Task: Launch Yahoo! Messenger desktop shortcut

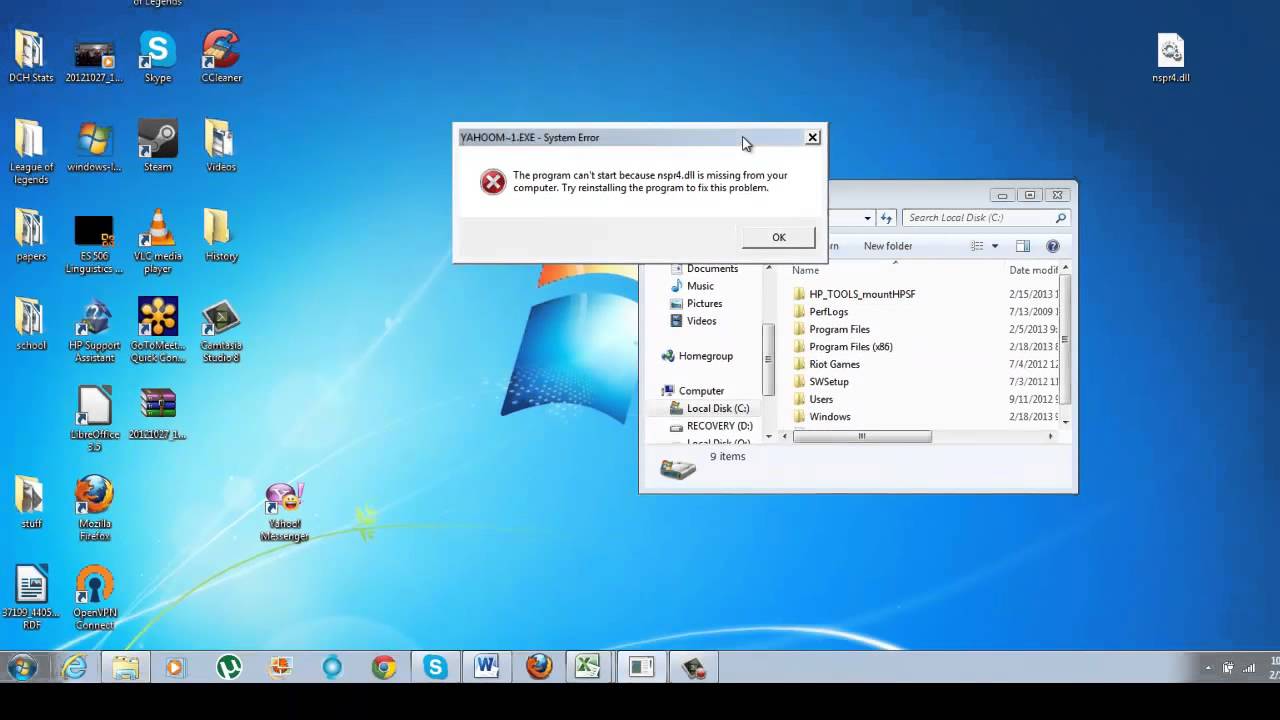Action: pyautogui.click(x=284, y=511)
